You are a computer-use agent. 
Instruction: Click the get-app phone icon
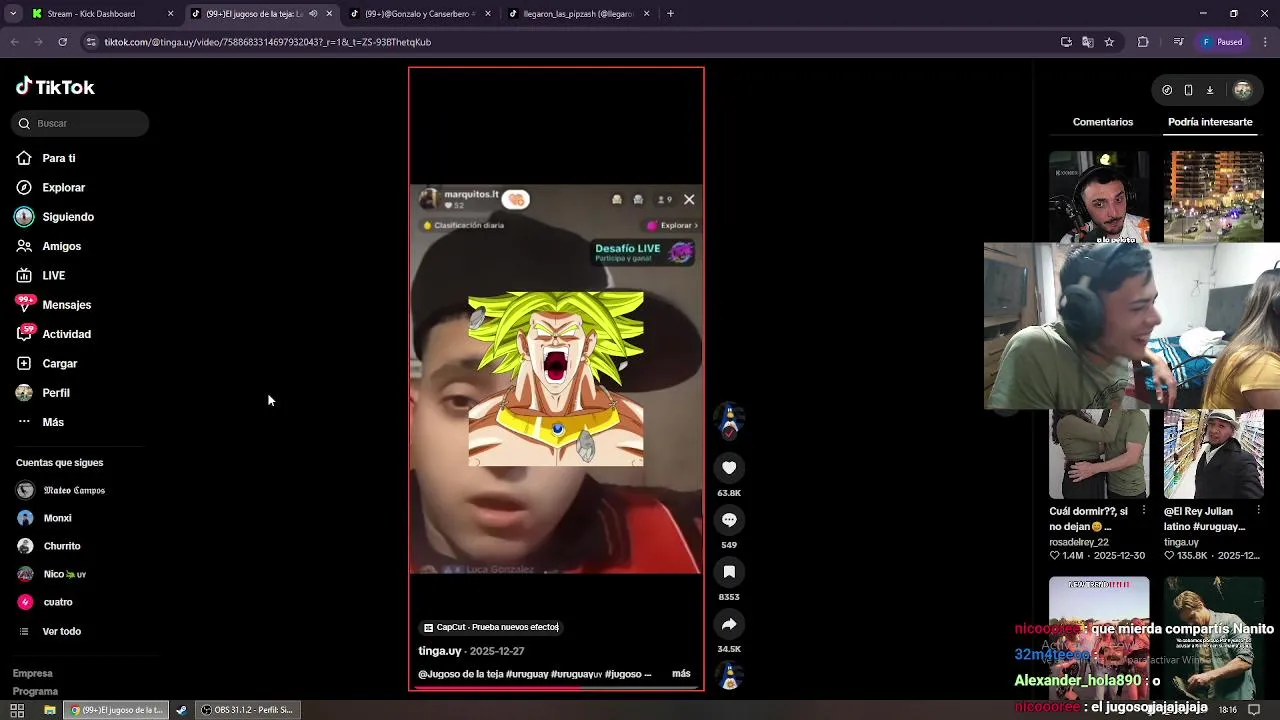1188,90
